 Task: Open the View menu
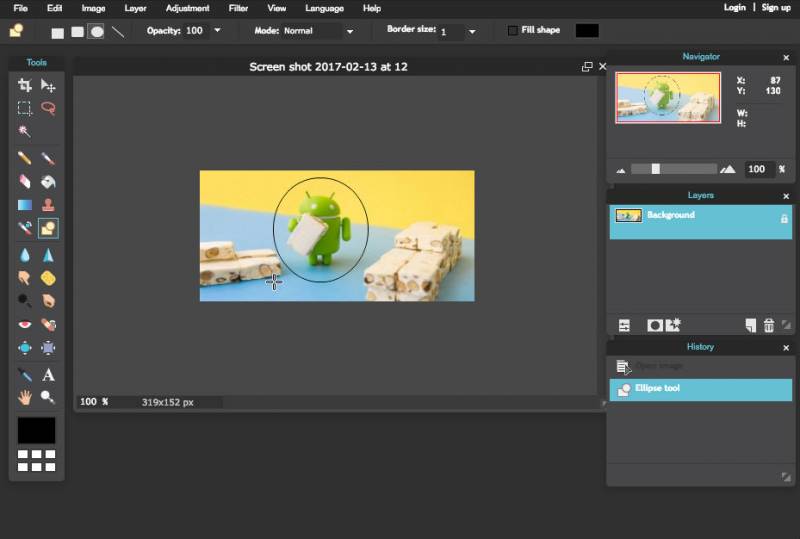click(x=277, y=8)
